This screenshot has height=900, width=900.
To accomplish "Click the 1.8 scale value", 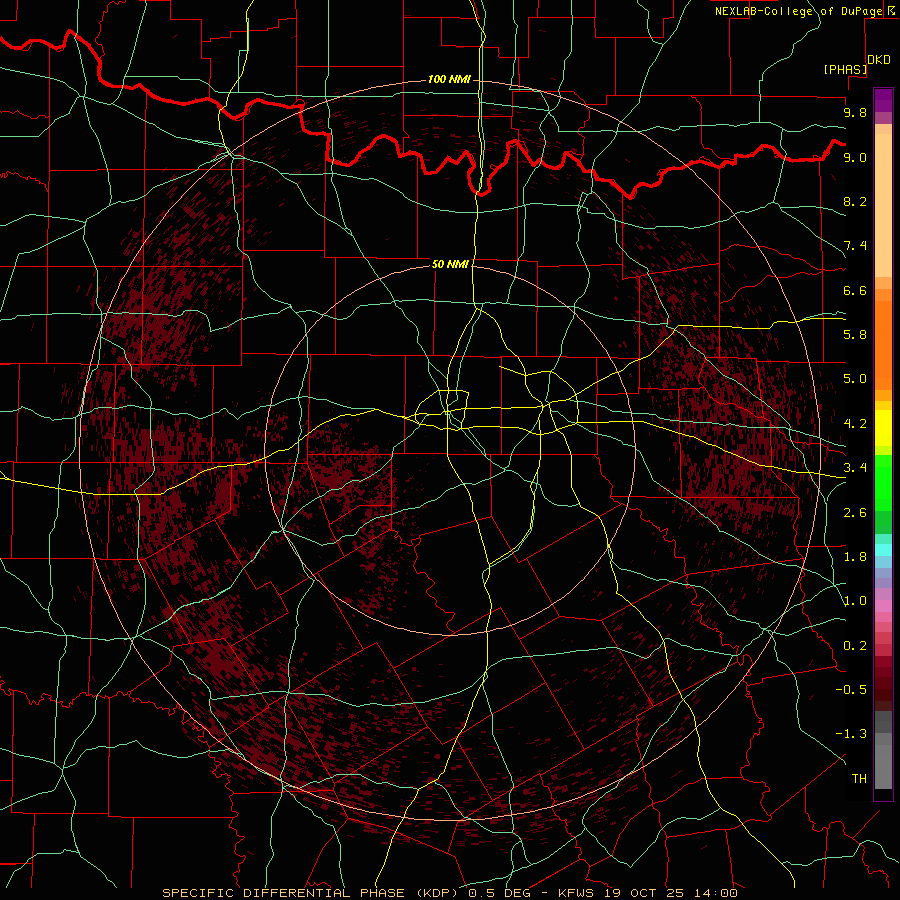I will tap(855, 557).
